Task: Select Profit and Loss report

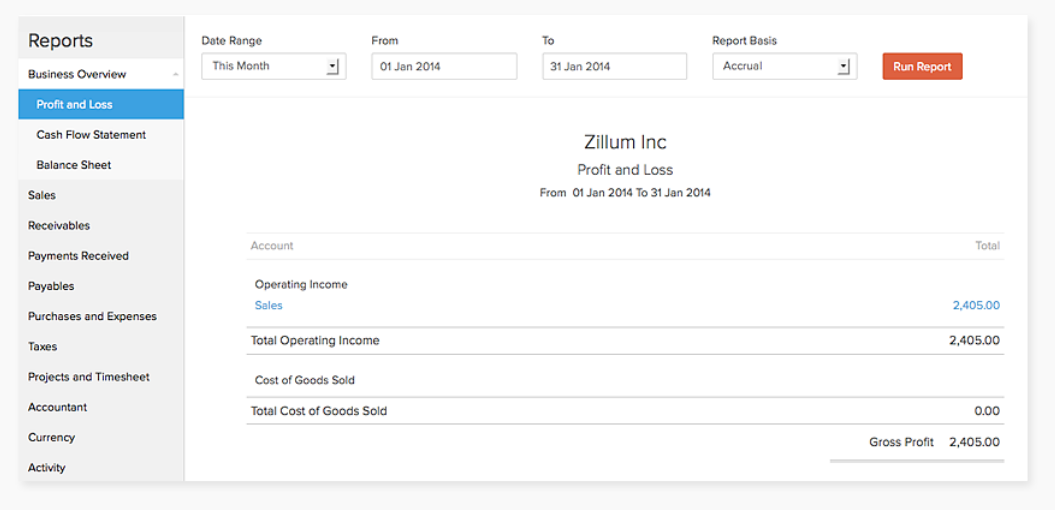Action: (x=75, y=105)
